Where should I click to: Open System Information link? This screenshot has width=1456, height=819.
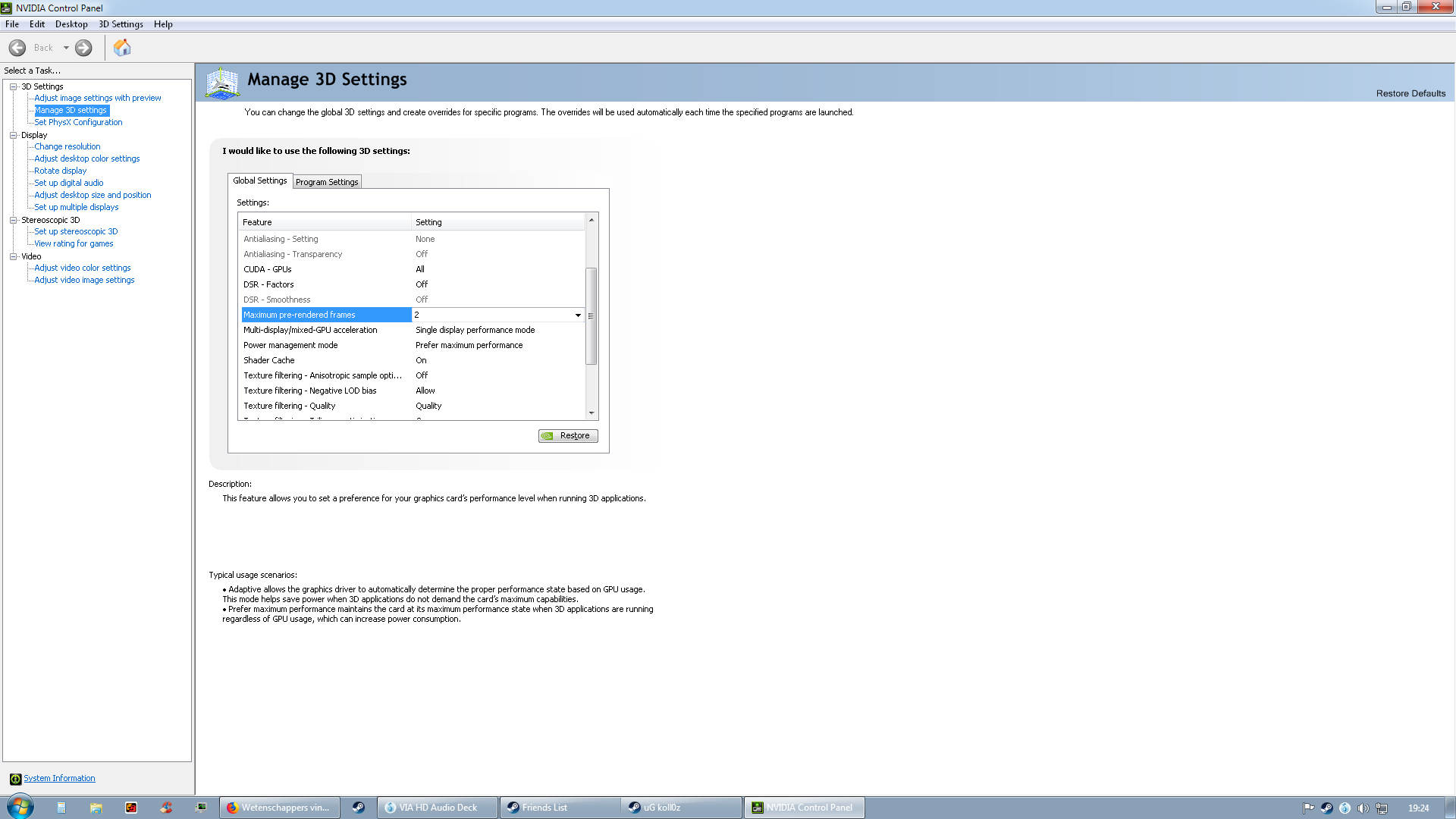point(59,778)
